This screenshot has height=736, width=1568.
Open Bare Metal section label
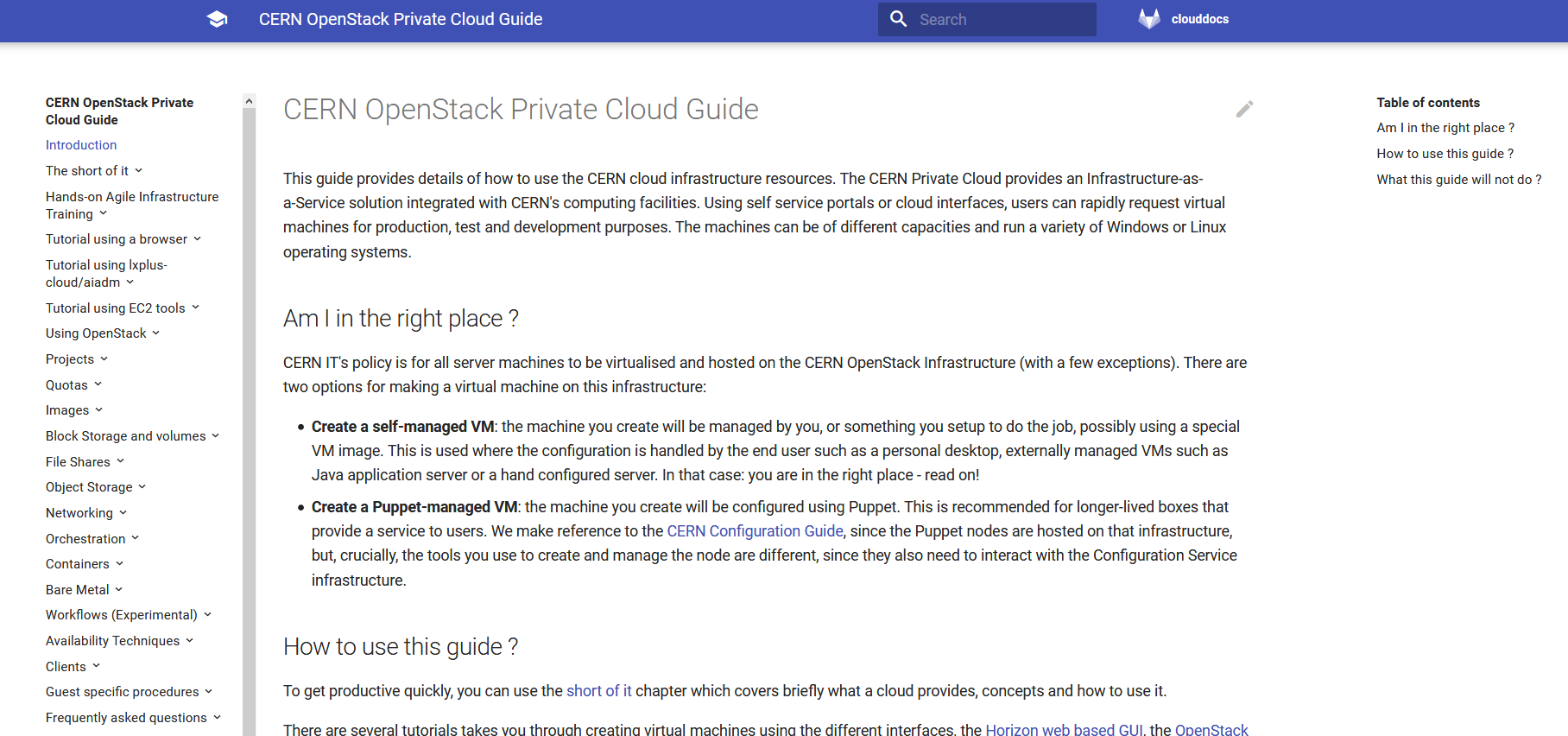[x=78, y=590]
